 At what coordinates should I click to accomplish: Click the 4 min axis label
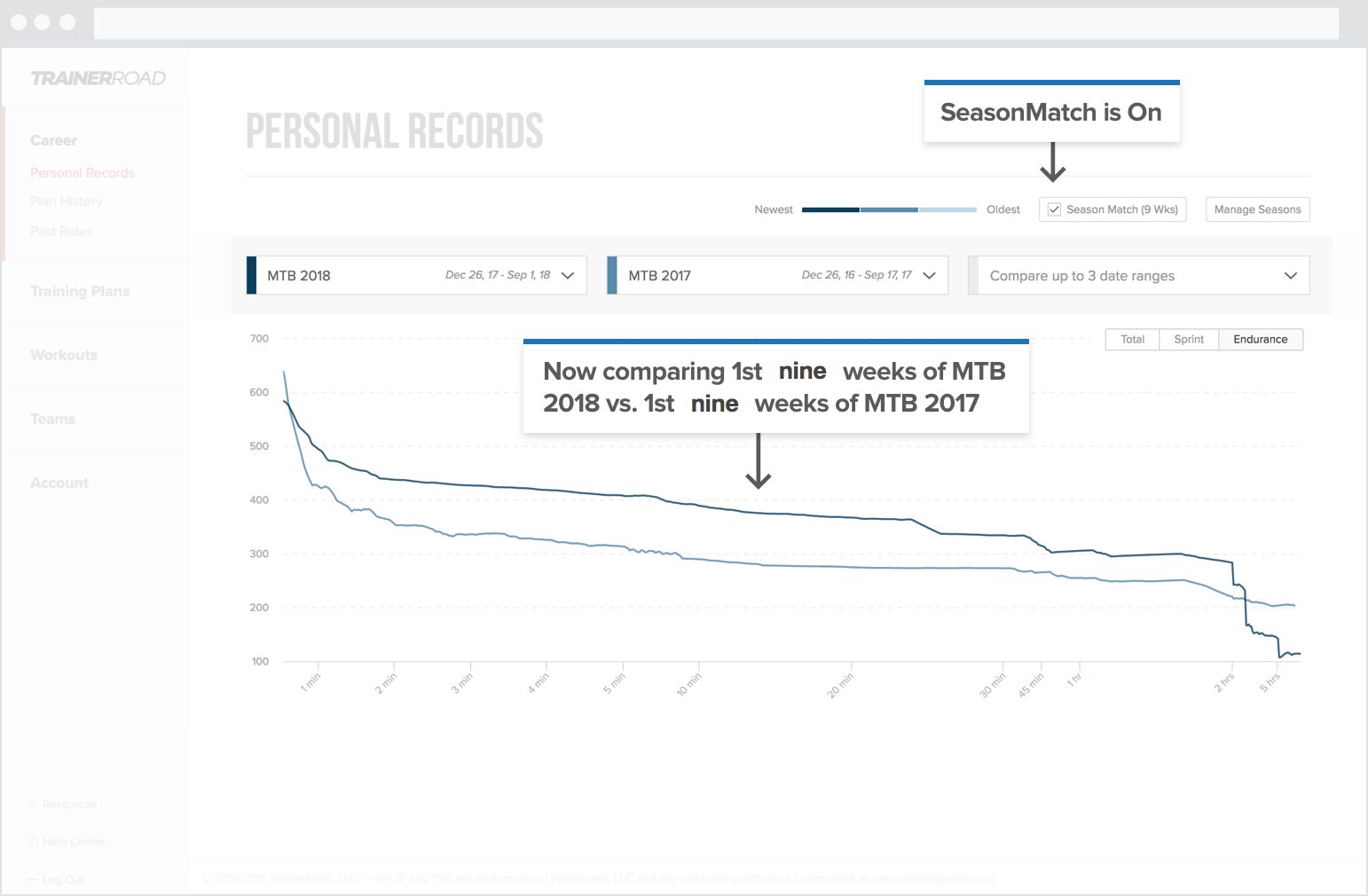click(x=539, y=683)
